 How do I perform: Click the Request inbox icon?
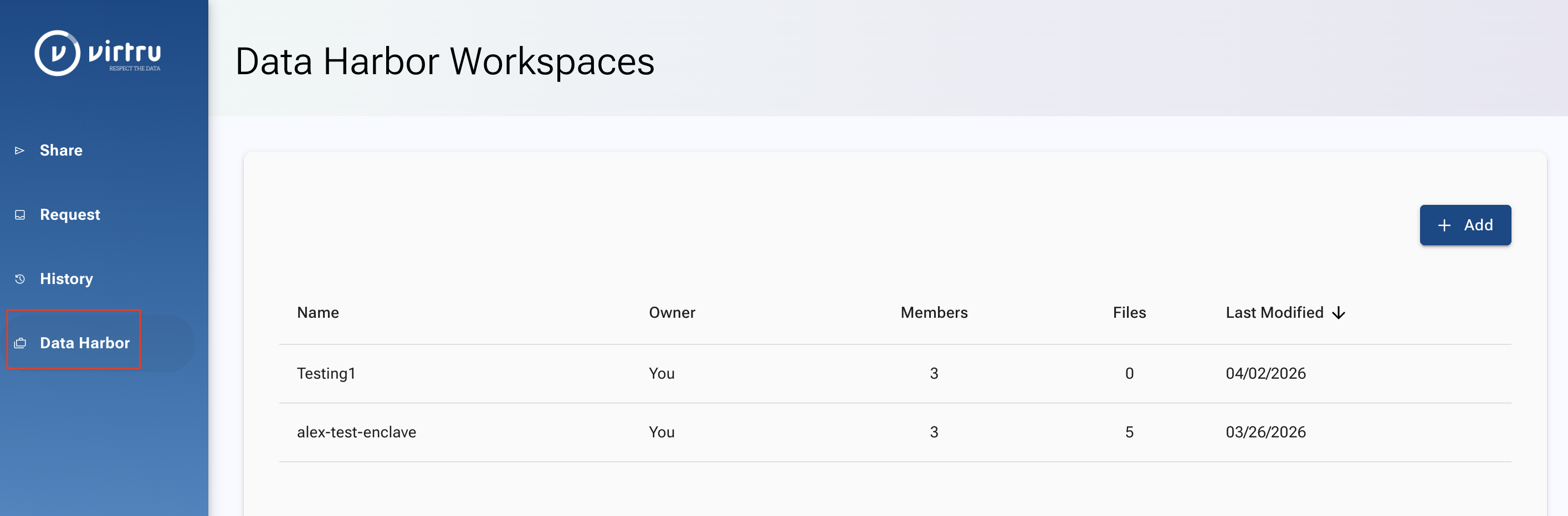coord(20,215)
